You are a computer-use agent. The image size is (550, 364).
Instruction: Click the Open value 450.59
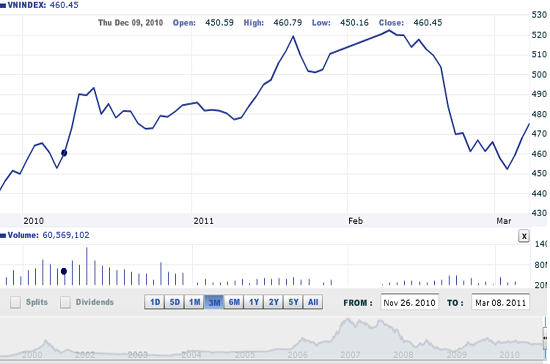(219, 23)
